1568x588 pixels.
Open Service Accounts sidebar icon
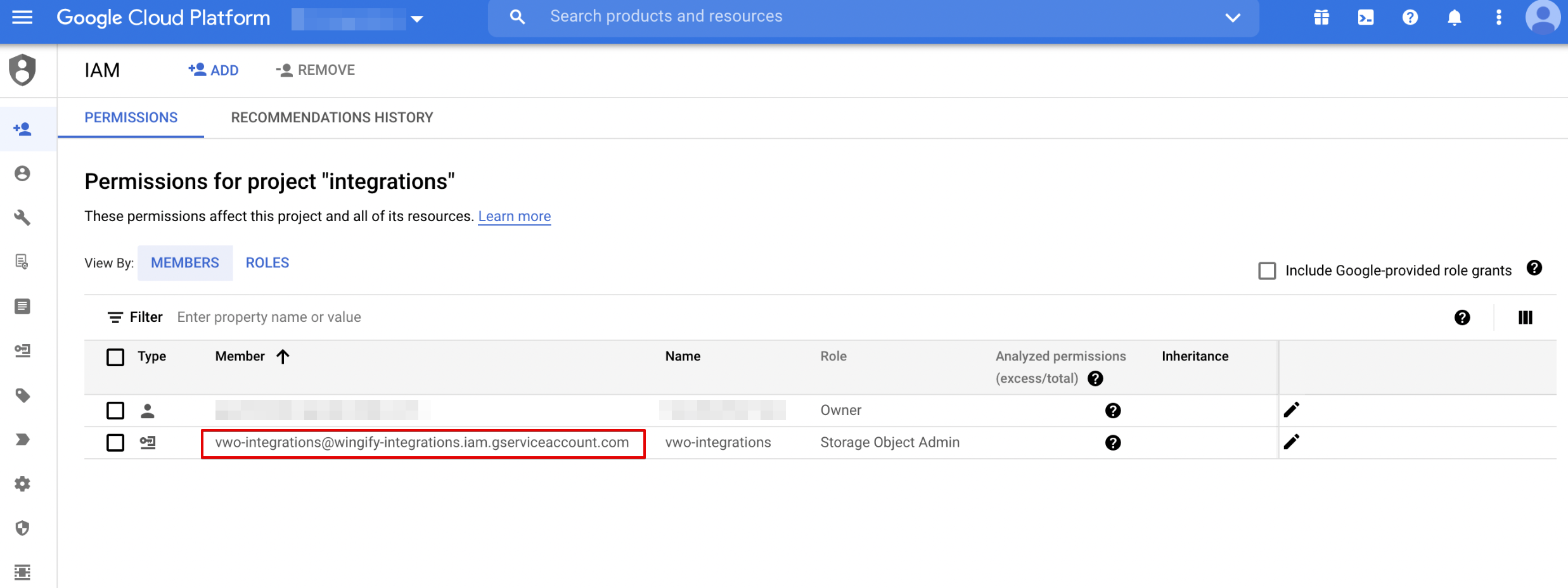click(22, 350)
